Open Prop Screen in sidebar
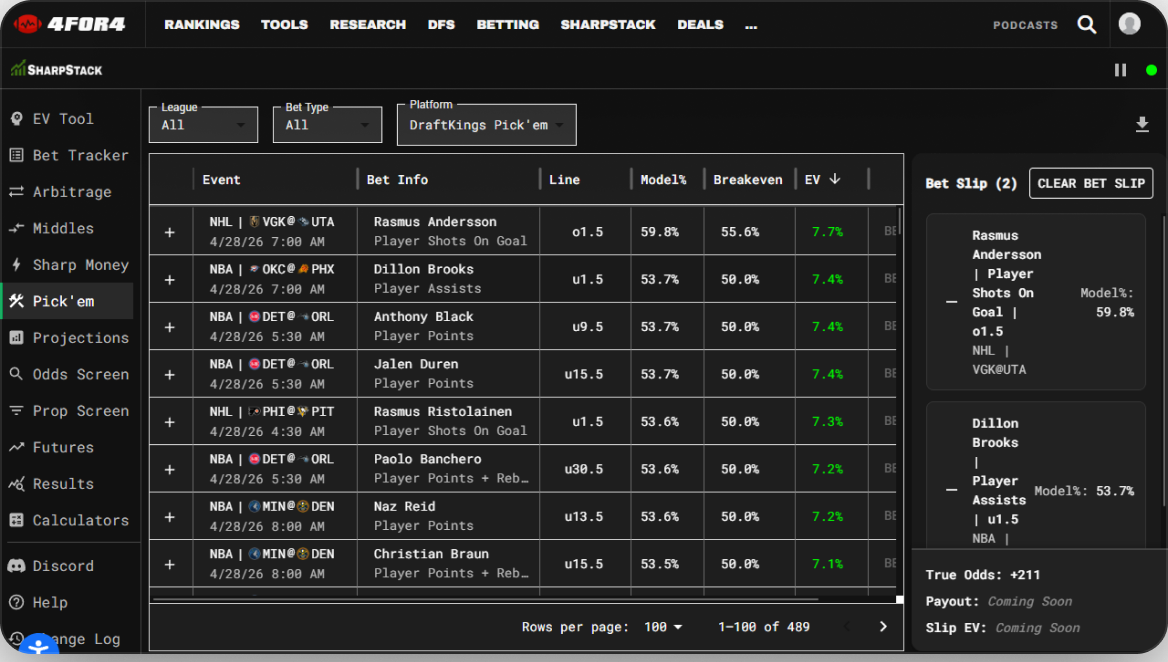The width and height of the screenshot is (1168, 662). (x=67, y=410)
